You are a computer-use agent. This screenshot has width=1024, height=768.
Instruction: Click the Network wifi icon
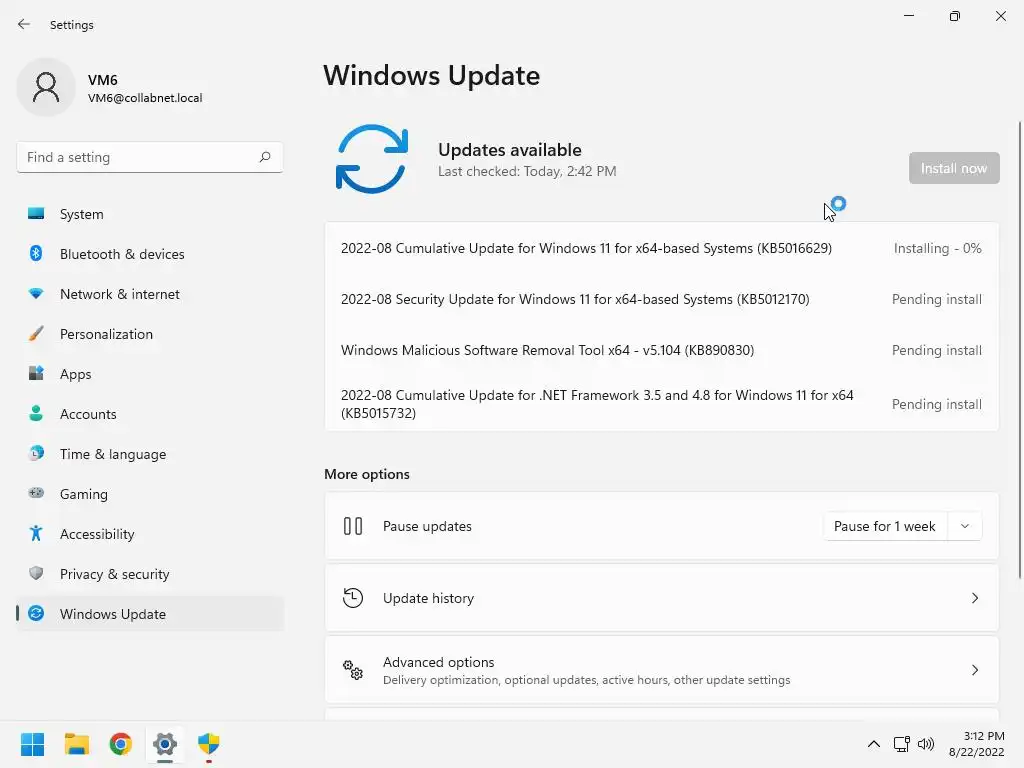coord(36,294)
